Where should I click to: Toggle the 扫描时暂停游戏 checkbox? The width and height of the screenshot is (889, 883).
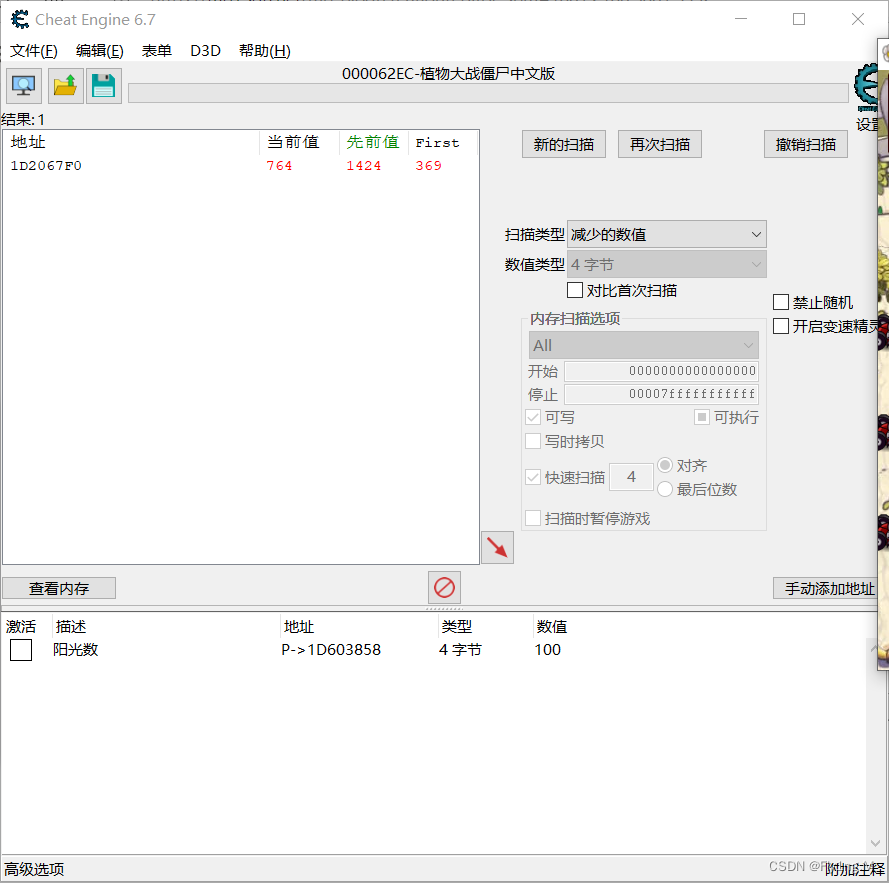click(533, 518)
